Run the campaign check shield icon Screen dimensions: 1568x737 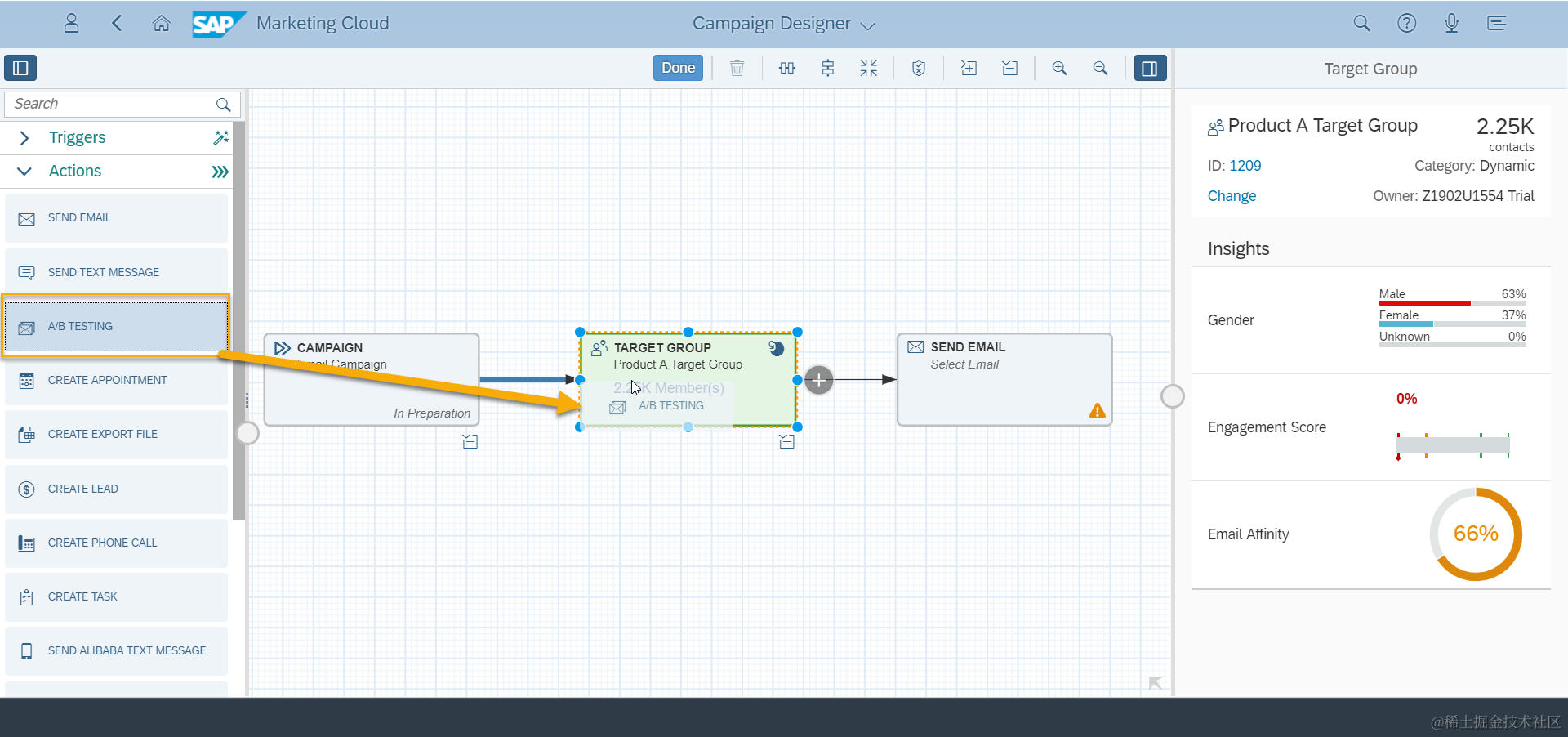click(919, 68)
